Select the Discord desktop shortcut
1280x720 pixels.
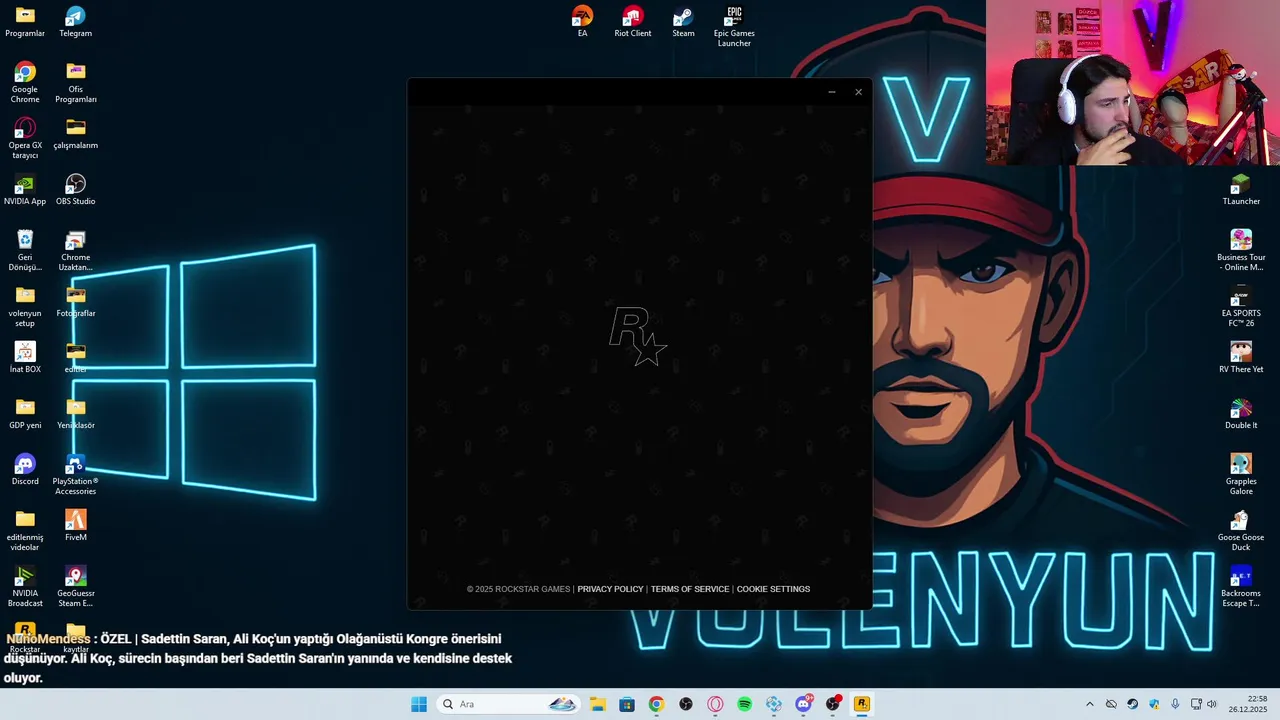(x=25, y=469)
